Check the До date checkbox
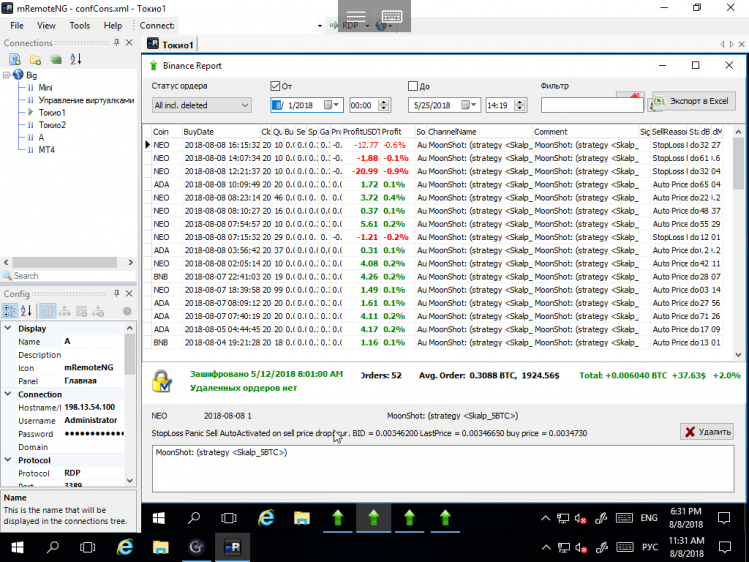This screenshot has width=749, height=562. [x=413, y=86]
